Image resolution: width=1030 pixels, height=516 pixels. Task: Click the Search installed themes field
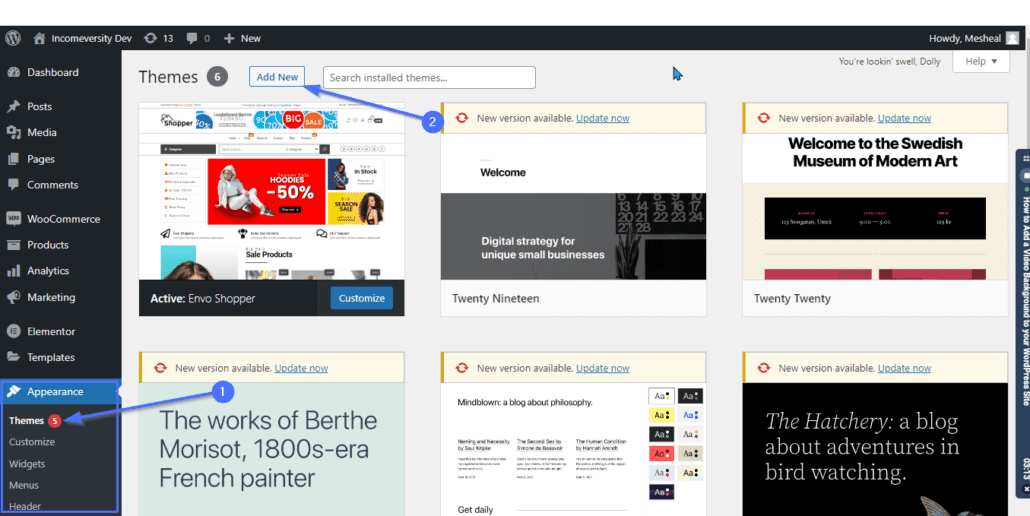click(x=429, y=77)
